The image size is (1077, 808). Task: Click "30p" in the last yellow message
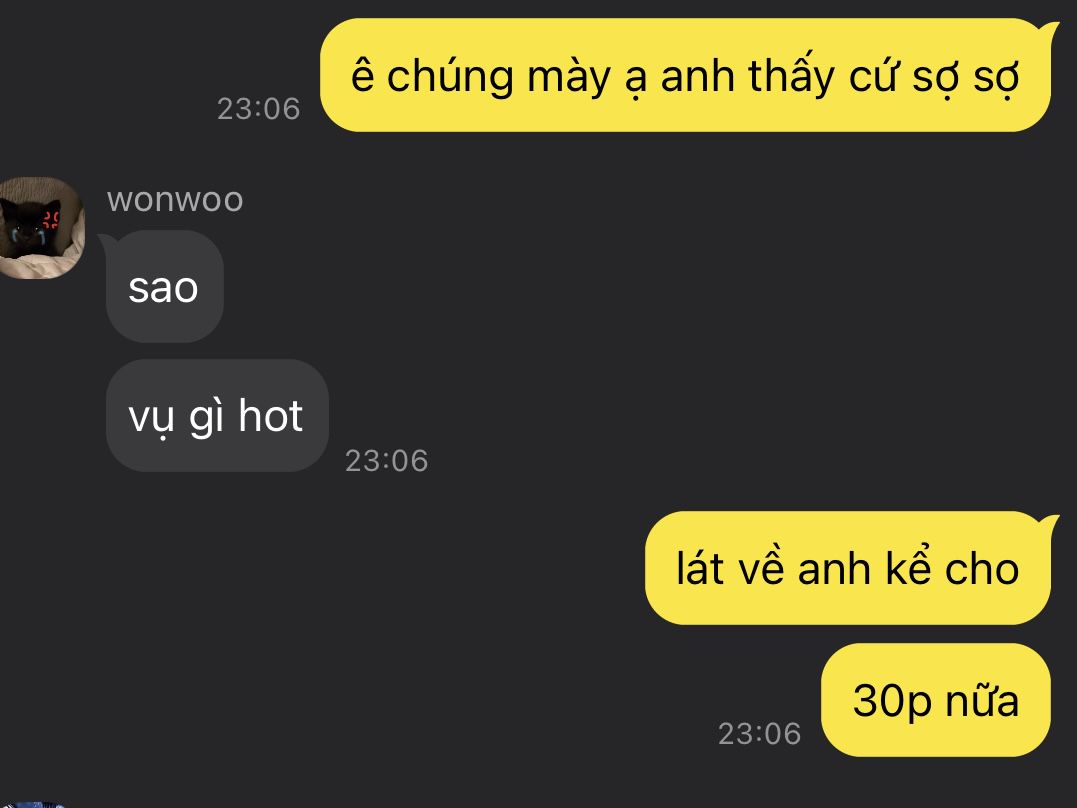pyautogui.click(x=892, y=702)
